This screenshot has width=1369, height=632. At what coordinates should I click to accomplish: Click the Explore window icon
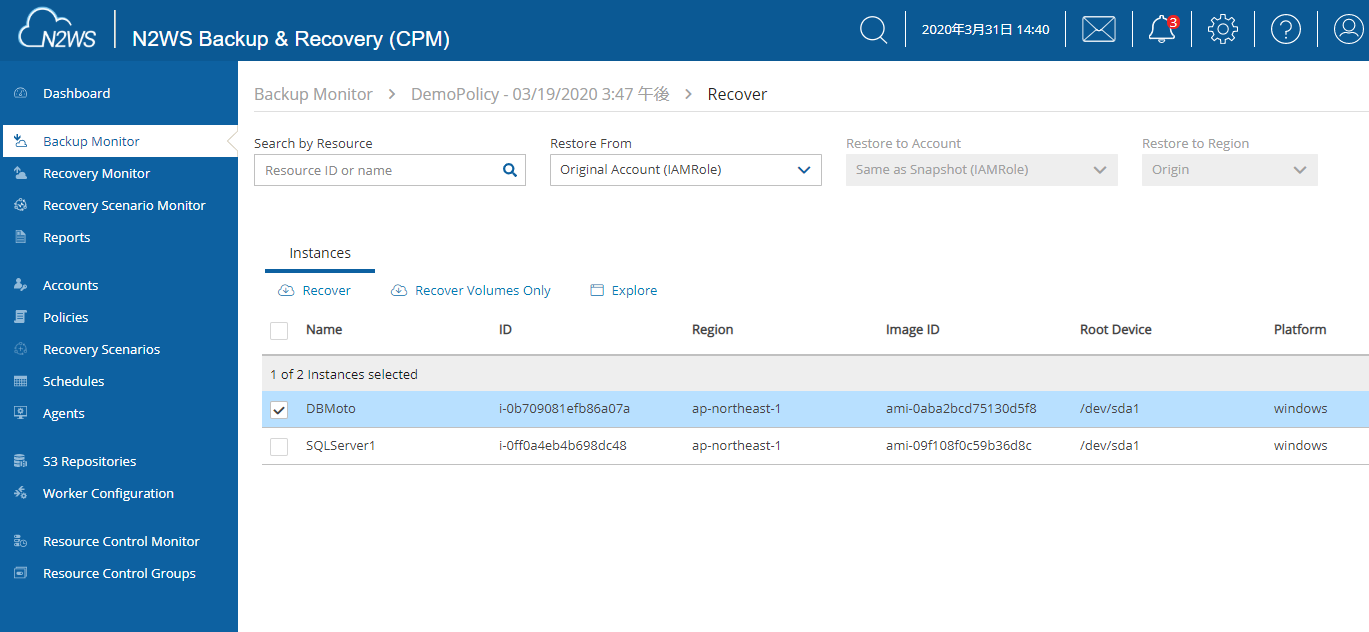[x=597, y=290]
